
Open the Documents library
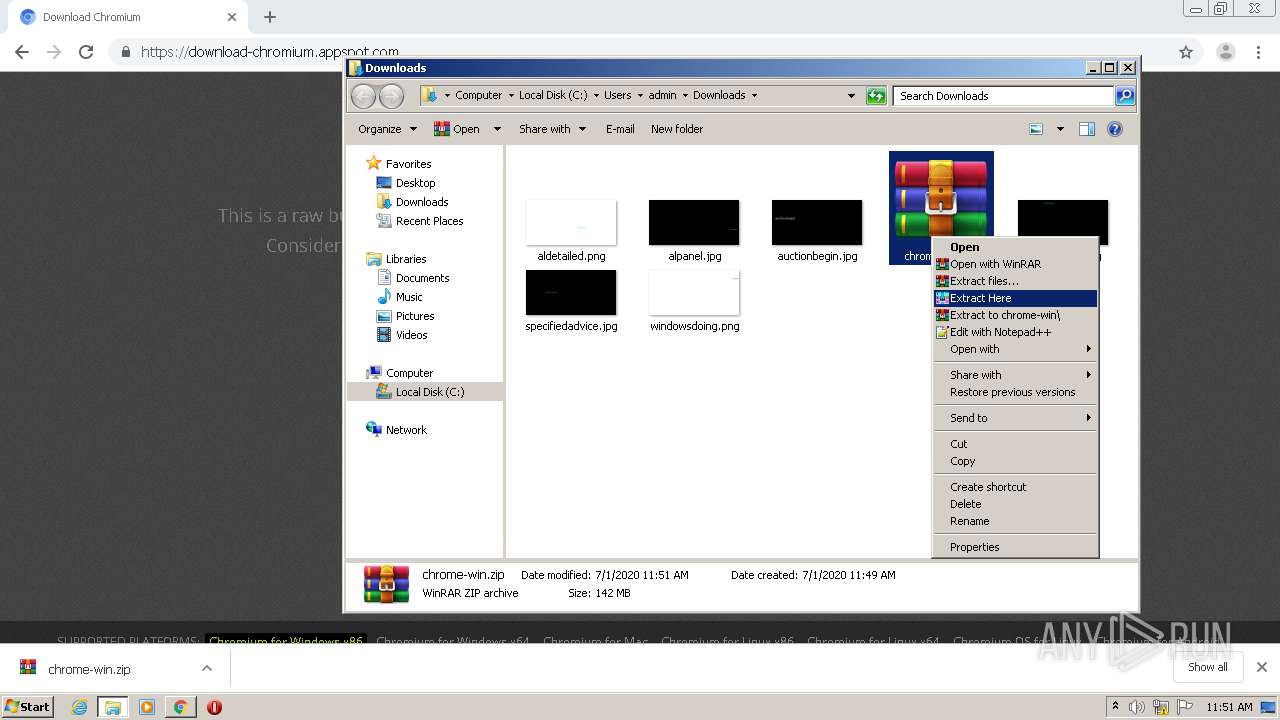click(422, 278)
